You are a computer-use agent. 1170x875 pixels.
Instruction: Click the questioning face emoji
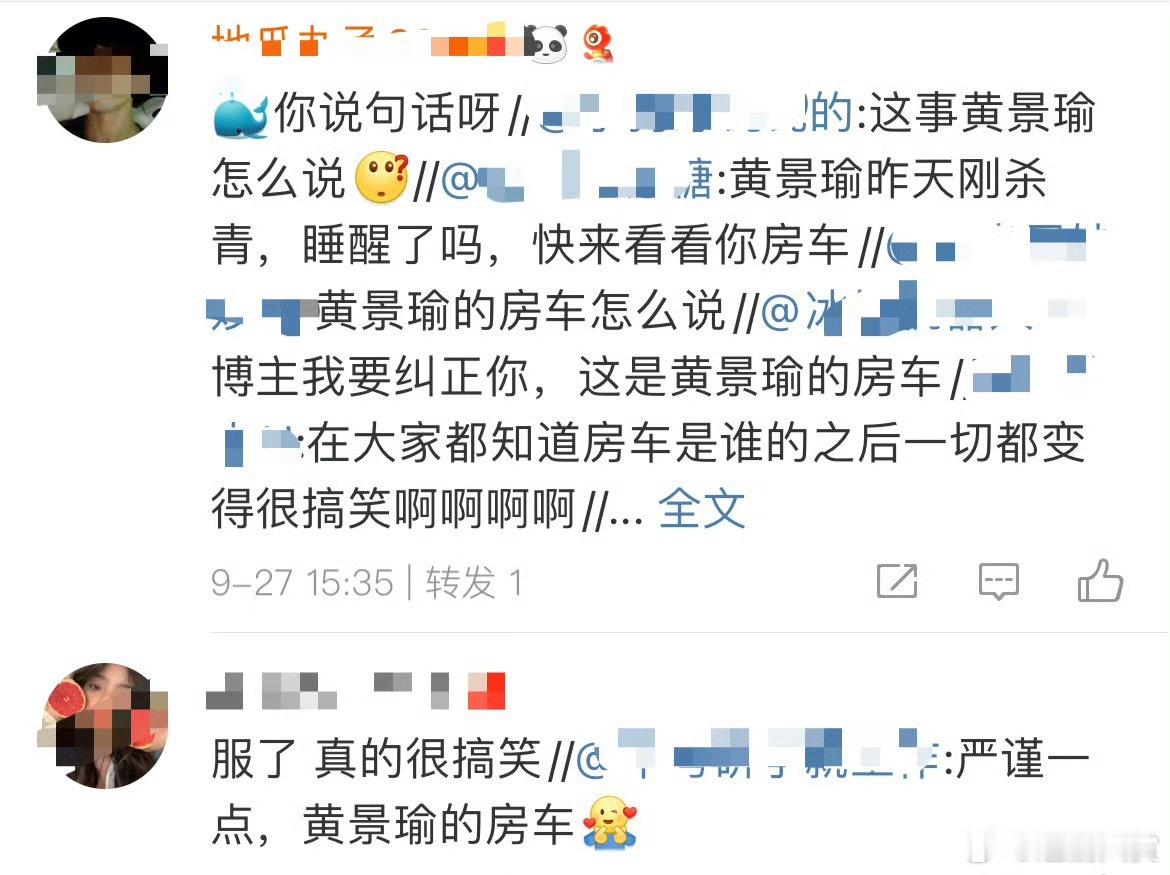pyautogui.click(x=383, y=179)
